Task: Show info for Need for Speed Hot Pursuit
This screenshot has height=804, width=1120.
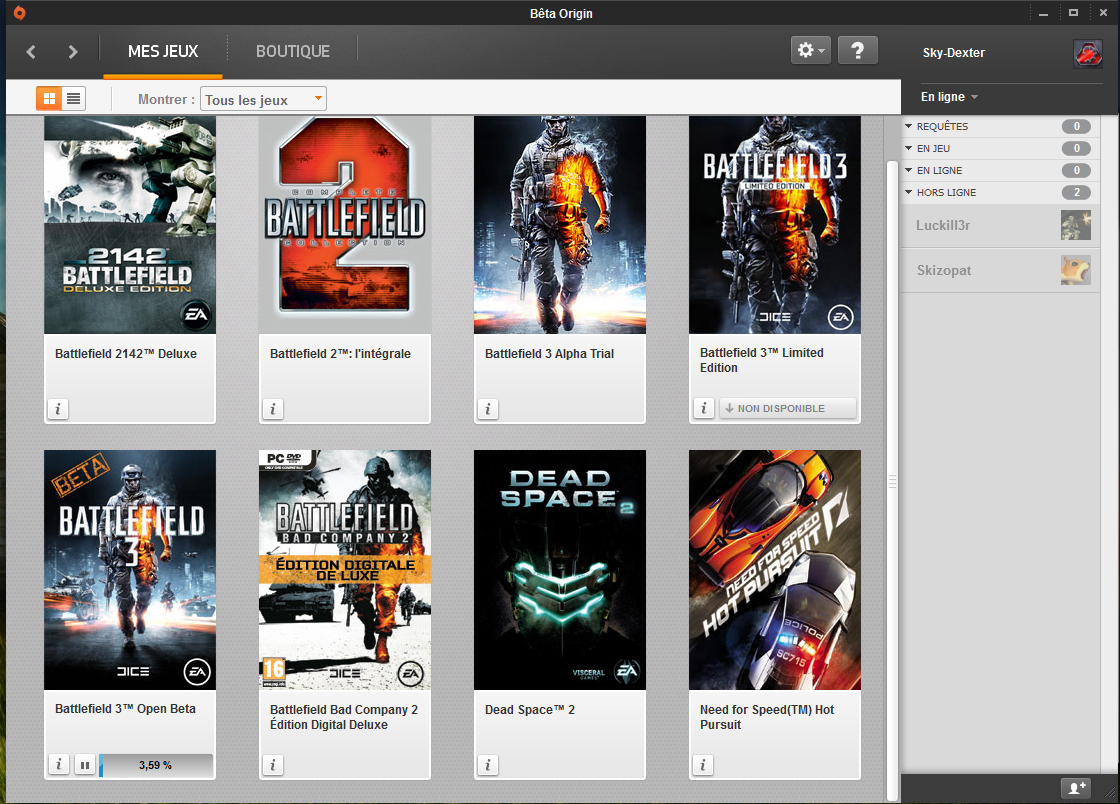Action: [703, 765]
